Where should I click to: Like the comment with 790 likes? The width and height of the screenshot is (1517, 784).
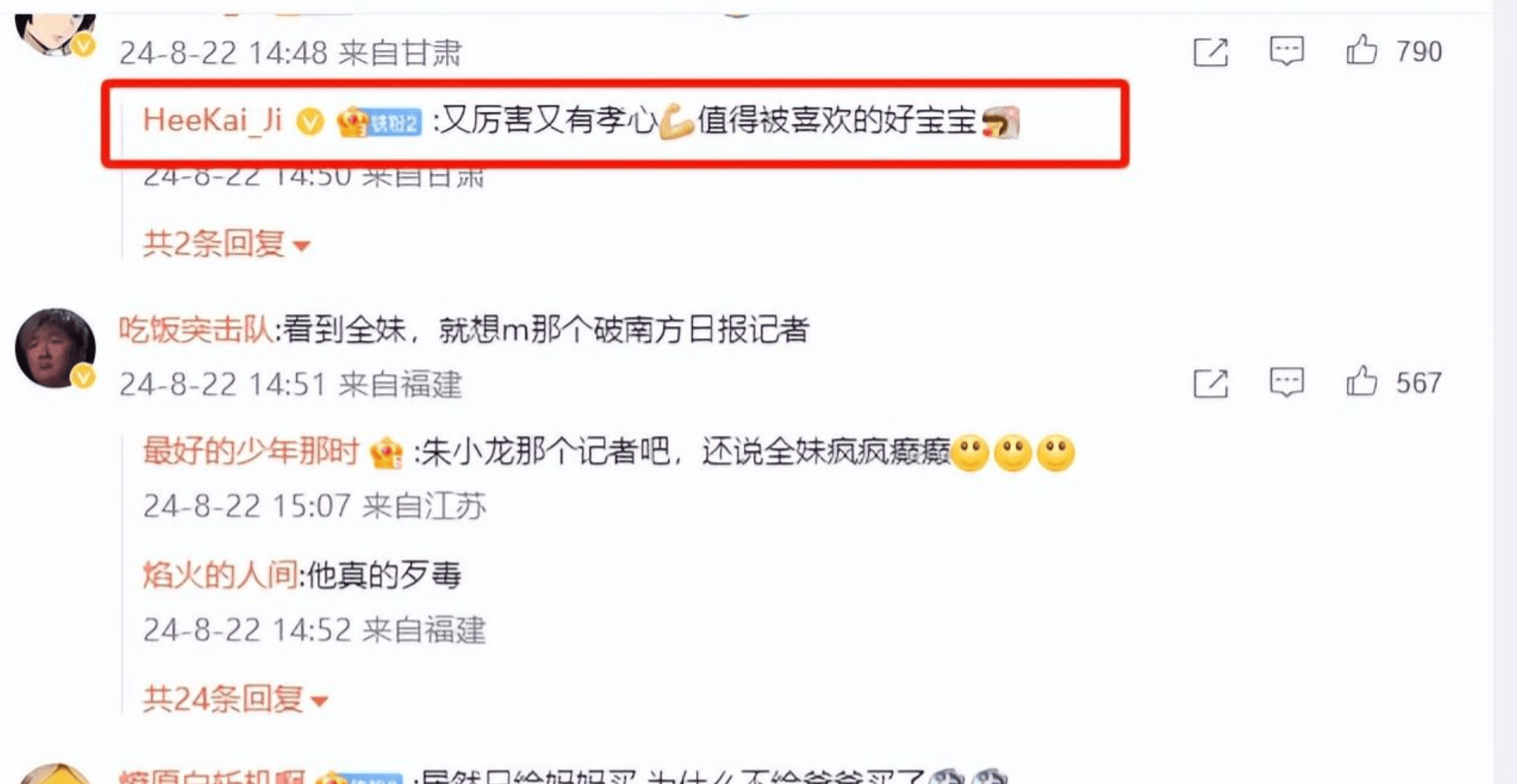pyautogui.click(x=1361, y=51)
